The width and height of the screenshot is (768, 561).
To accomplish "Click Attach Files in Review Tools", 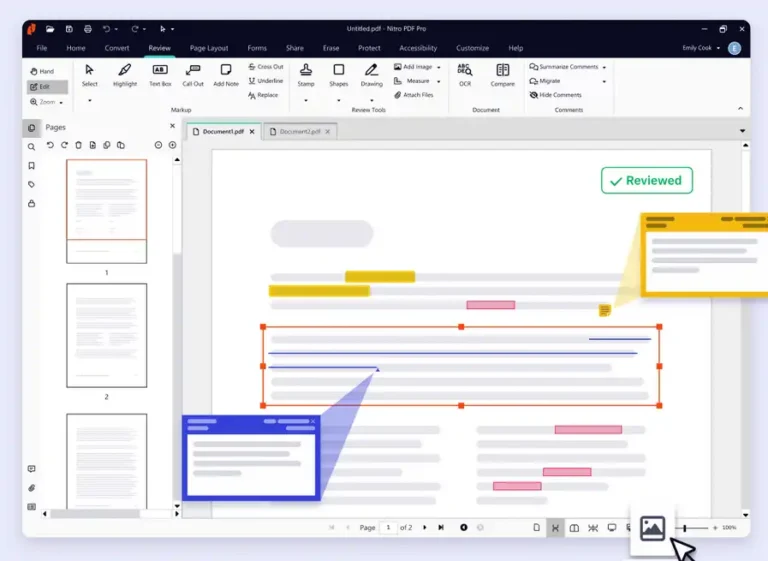I will (x=414, y=95).
